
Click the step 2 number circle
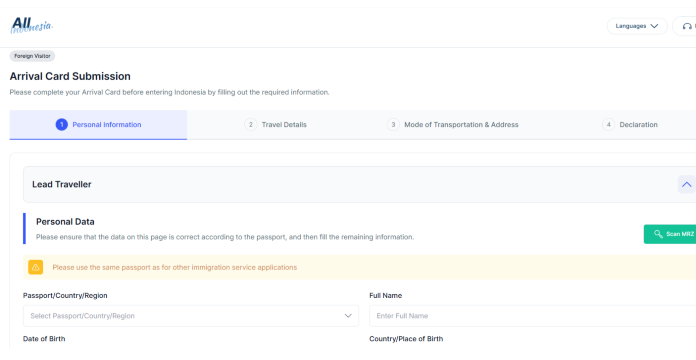[x=251, y=125]
